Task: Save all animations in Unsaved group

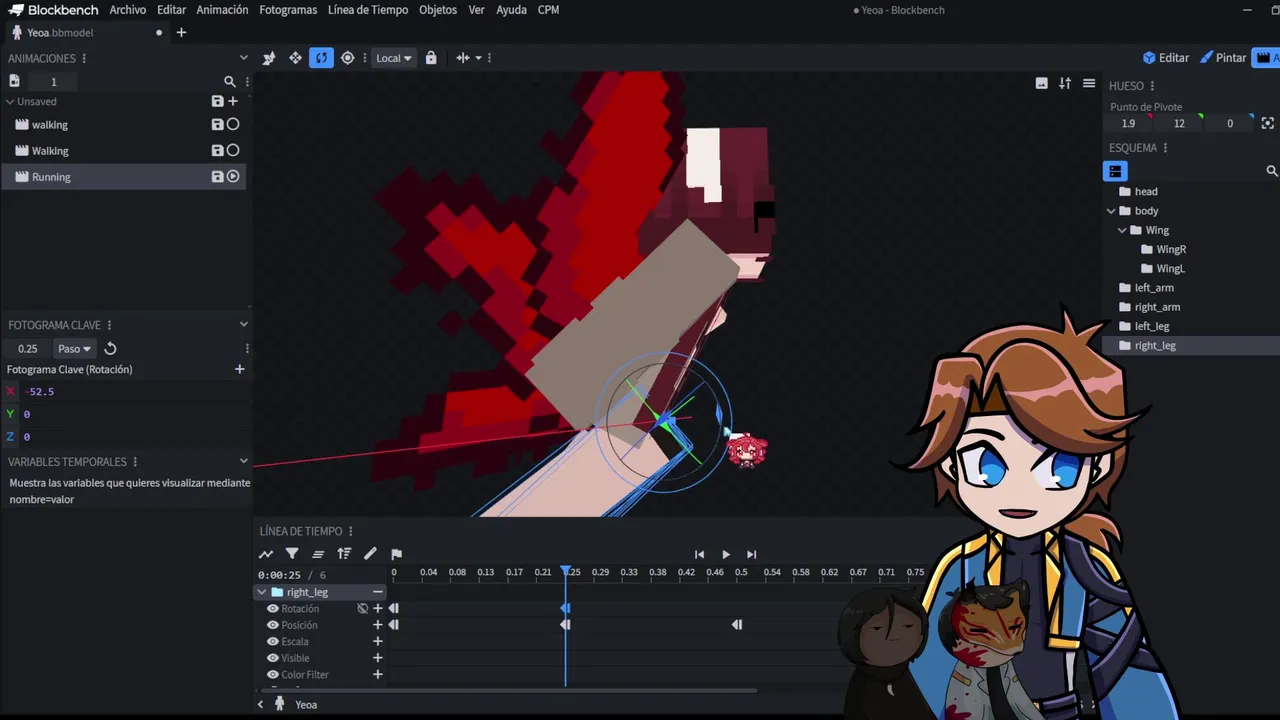Action: coord(217,101)
